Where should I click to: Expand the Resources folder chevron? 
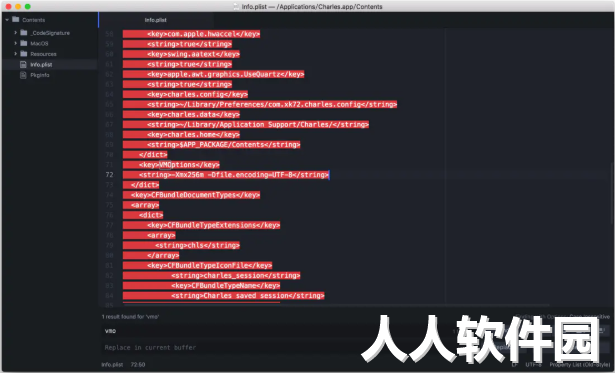coord(15,54)
